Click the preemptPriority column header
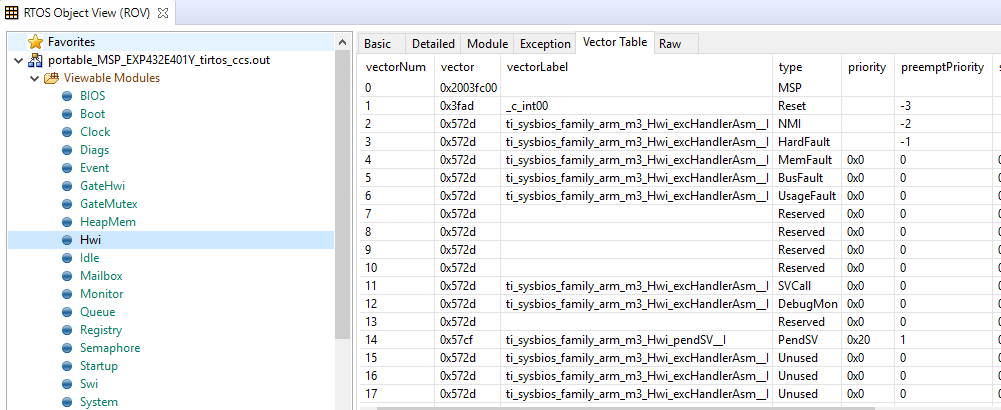The height and width of the screenshot is (410, 1001). [x=940, y=67]
